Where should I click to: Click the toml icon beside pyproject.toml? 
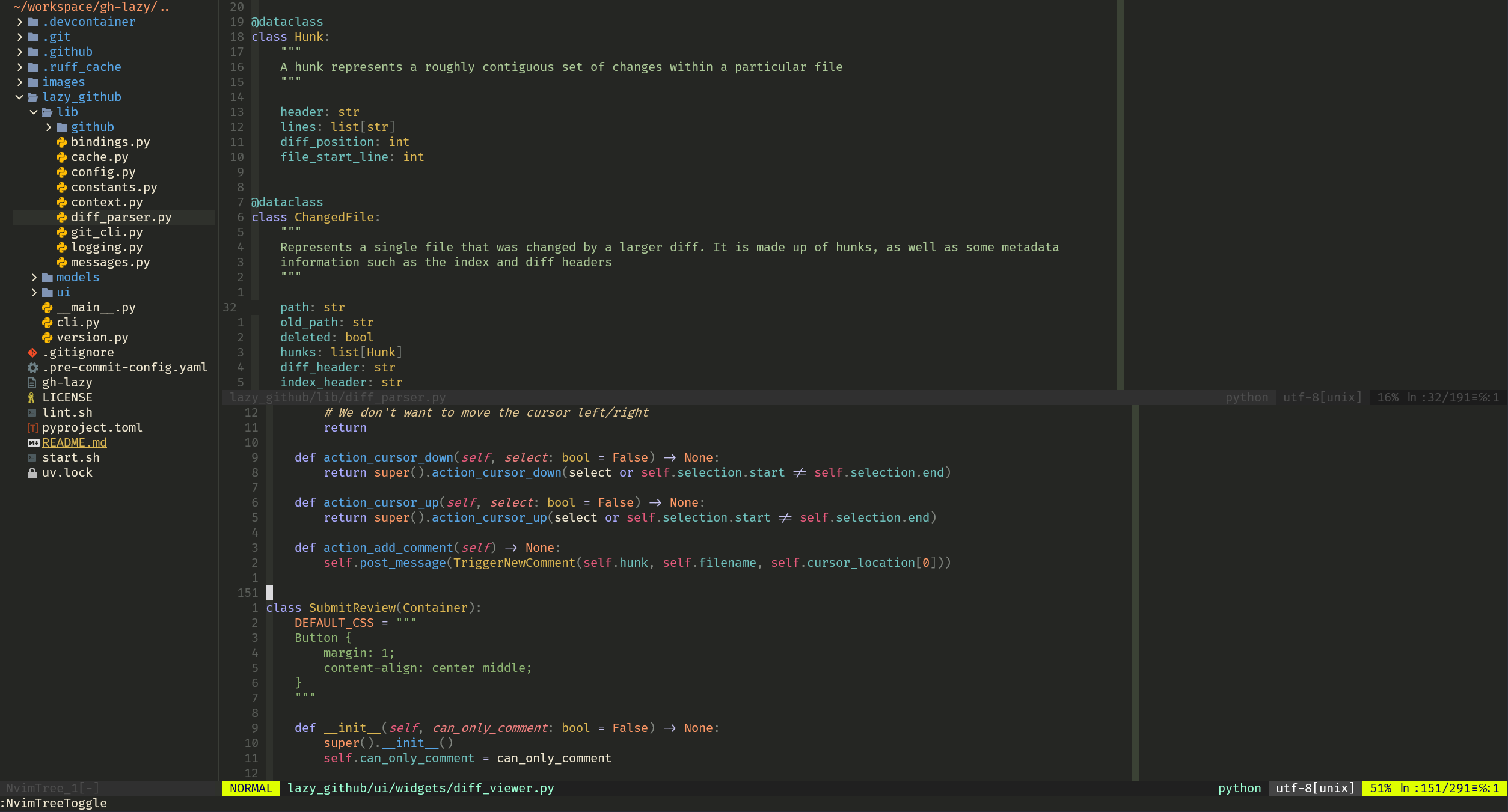[33, 428]
